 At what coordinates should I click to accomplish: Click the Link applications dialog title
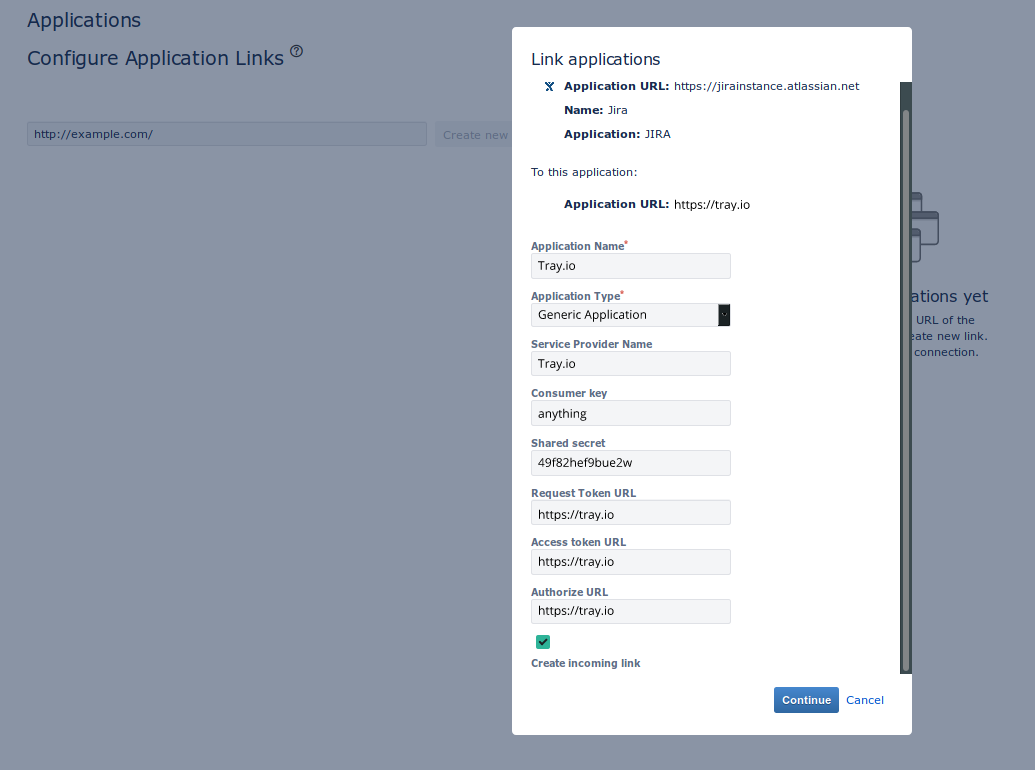[x=595, y=59]
